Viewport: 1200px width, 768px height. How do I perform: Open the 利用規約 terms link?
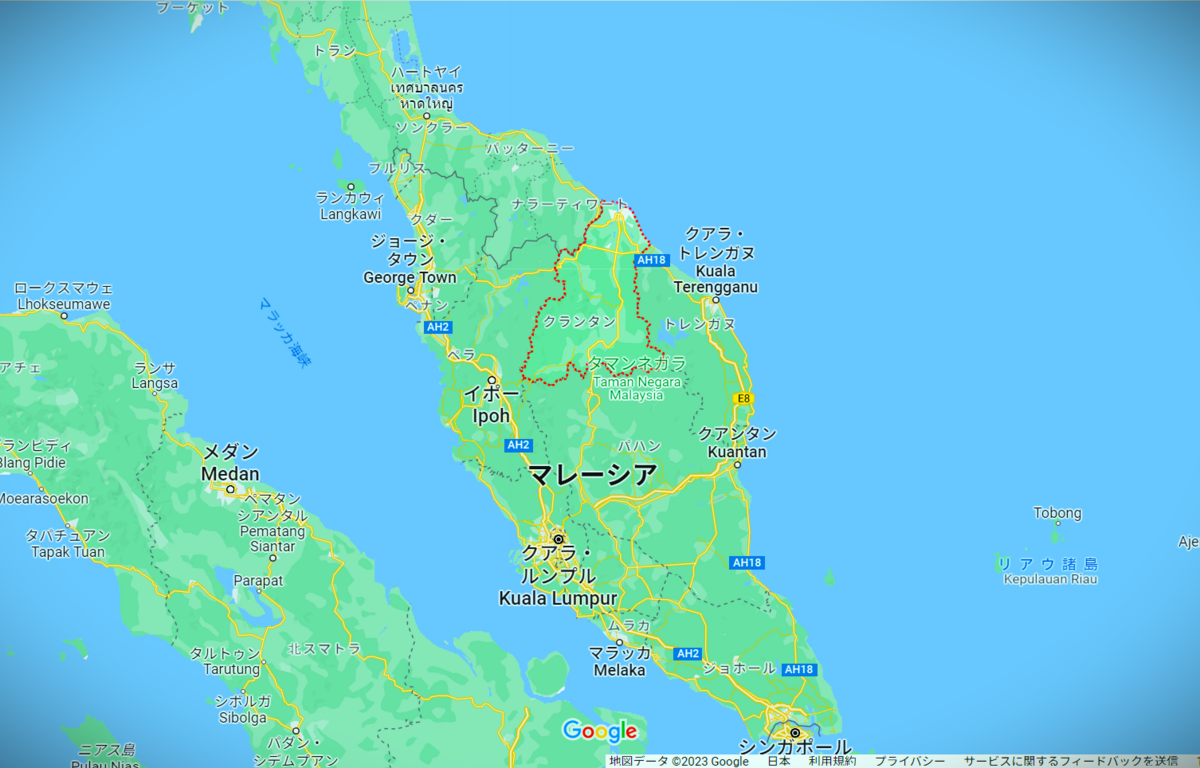[x=832, y=761]
